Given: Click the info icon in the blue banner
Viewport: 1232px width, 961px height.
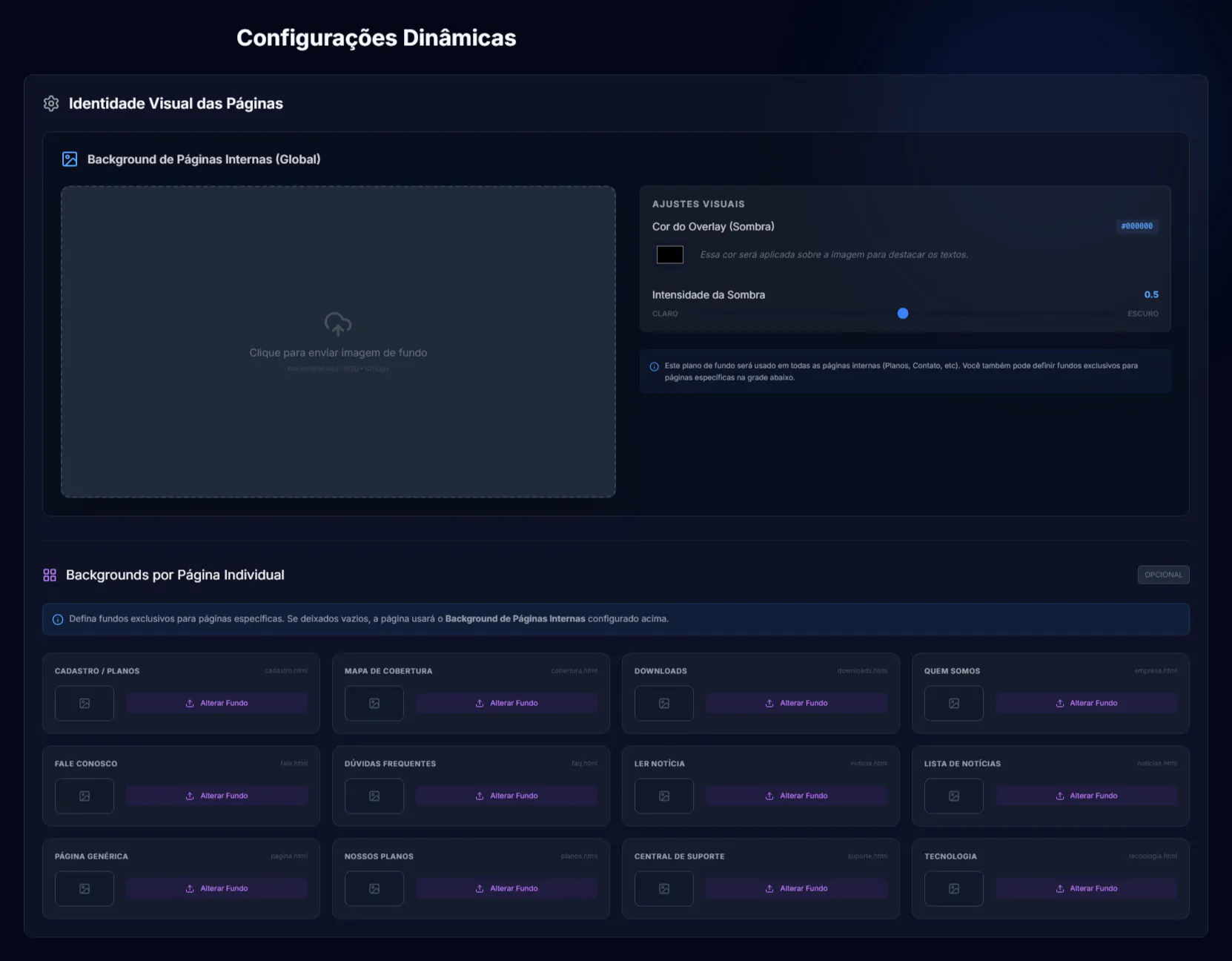Looking at the screenshot, I should 58,619.
